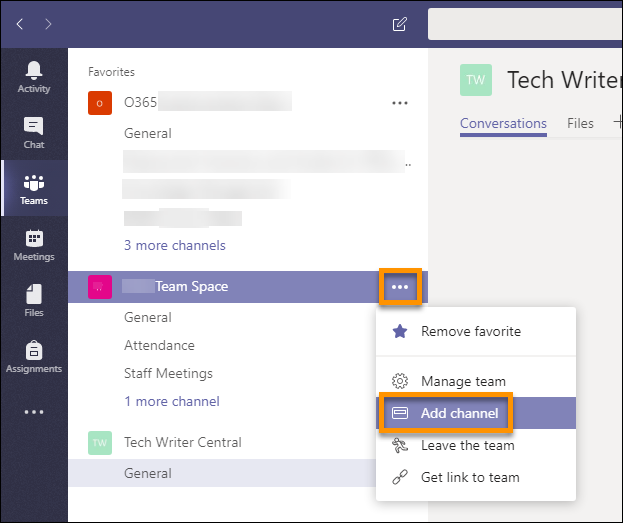This screenshot has width=623, height=523.
Task: Expand 1 more channel link
Action: pos(171,401)
